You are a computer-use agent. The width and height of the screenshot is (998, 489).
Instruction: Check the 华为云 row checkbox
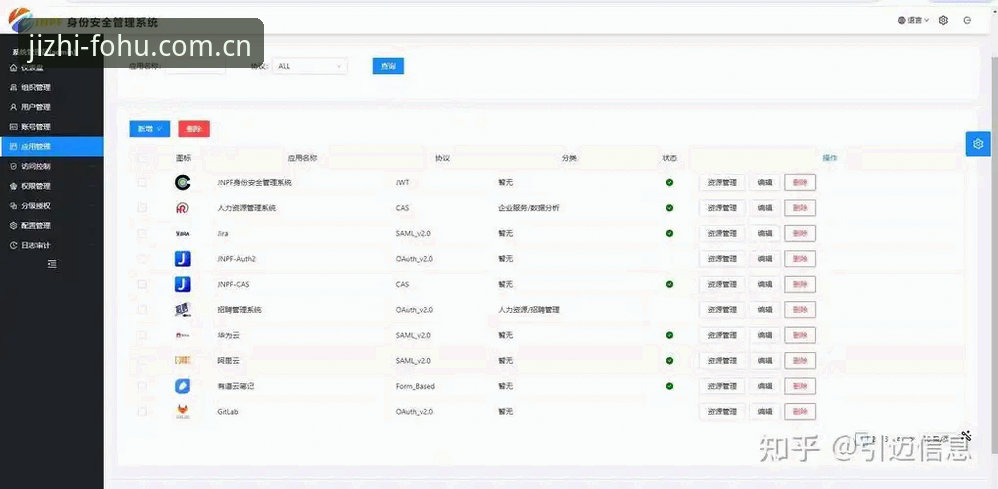click(x=142, y=336)
